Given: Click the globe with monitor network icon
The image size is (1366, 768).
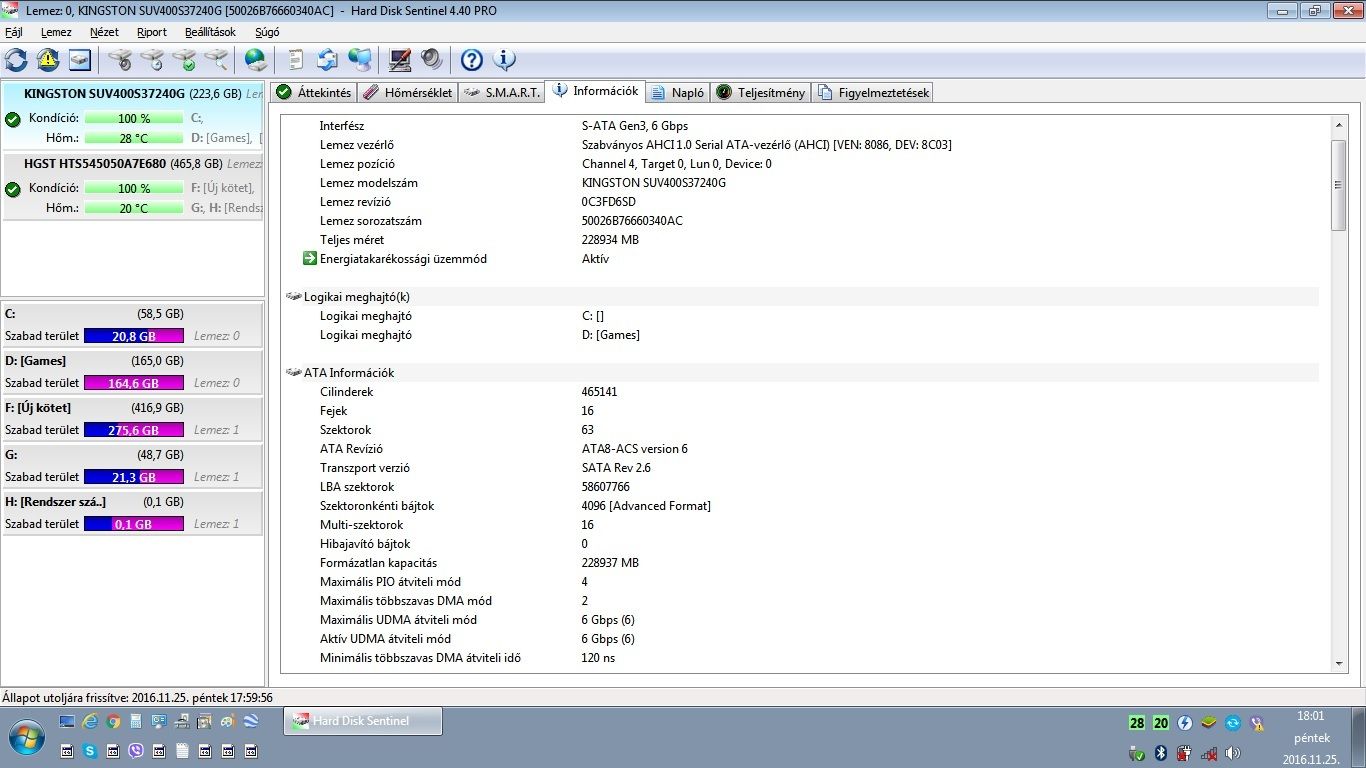Looking at the screenshot, I should [x=360, y=60].
